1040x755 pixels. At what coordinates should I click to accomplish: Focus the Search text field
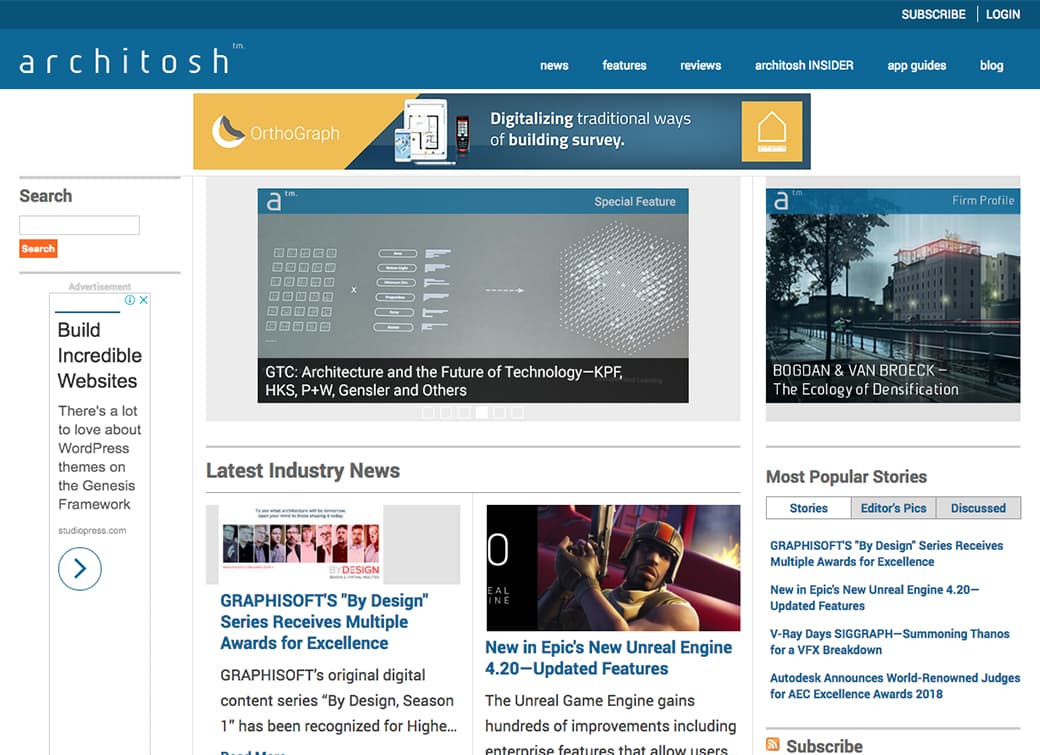[80, 225]
